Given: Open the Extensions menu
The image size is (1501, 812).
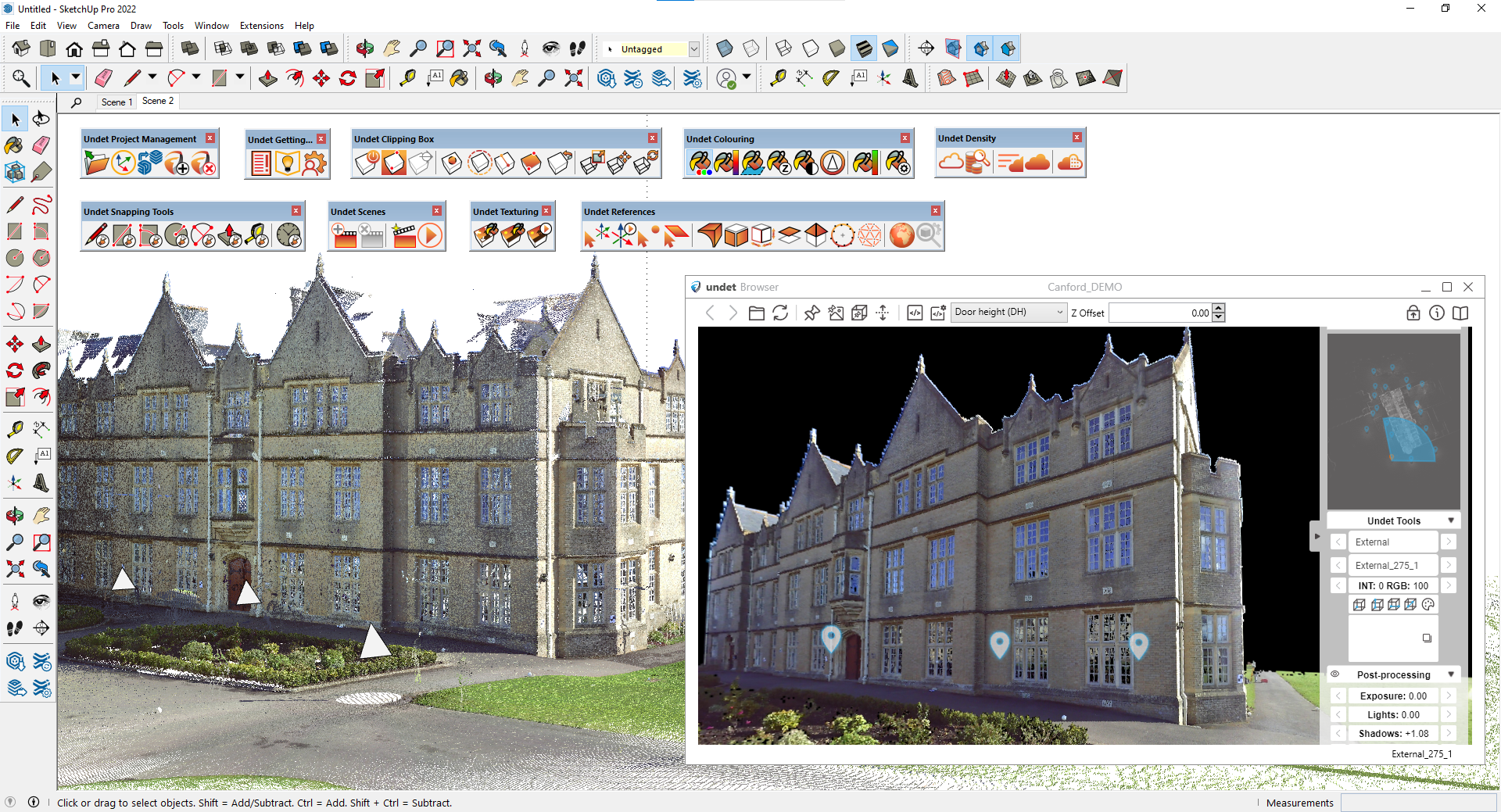Looking at the screenshot, I should tap(261, 26).
